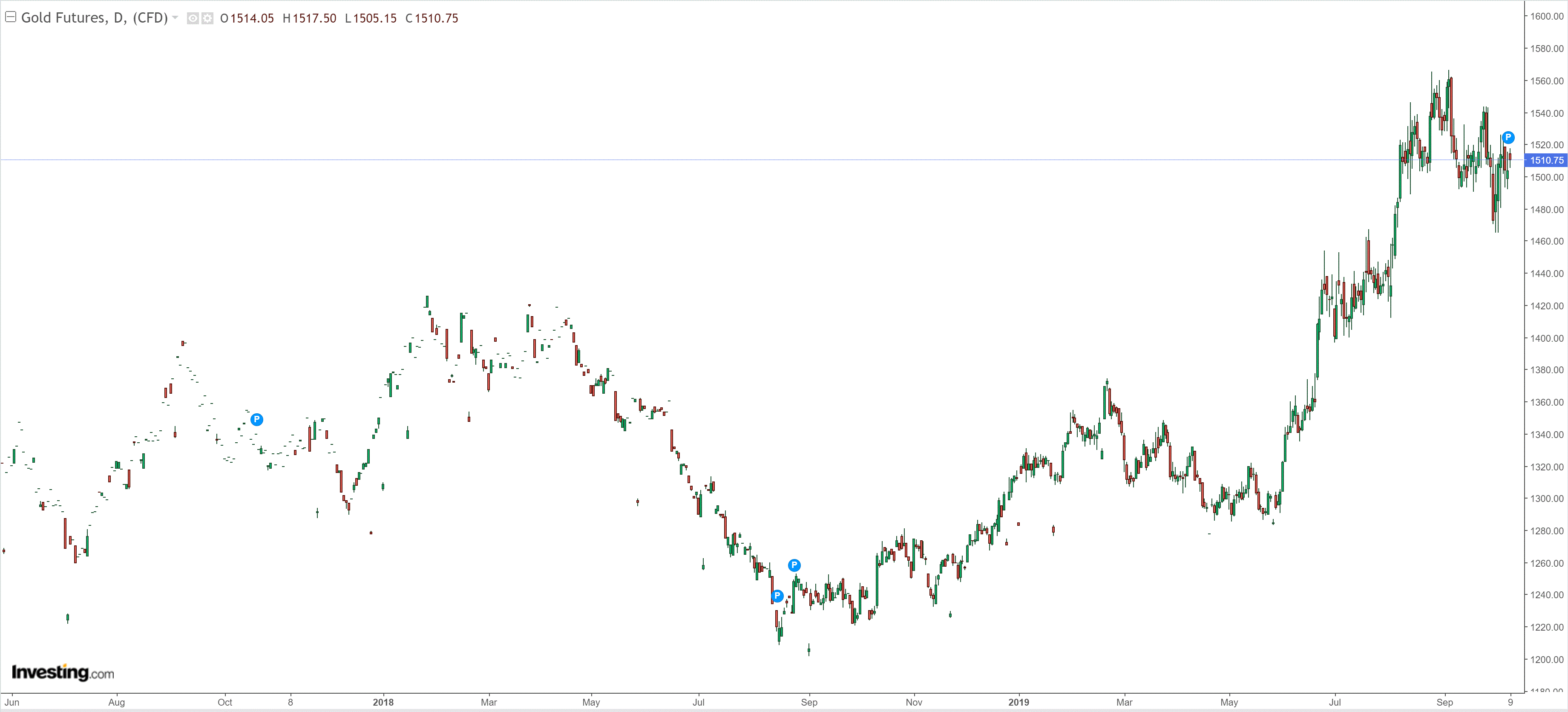The height and width of the screenshot is (712, 1568).
Task: Click the Gold Futures, D, (CFD) title
Action: (94, 17)
